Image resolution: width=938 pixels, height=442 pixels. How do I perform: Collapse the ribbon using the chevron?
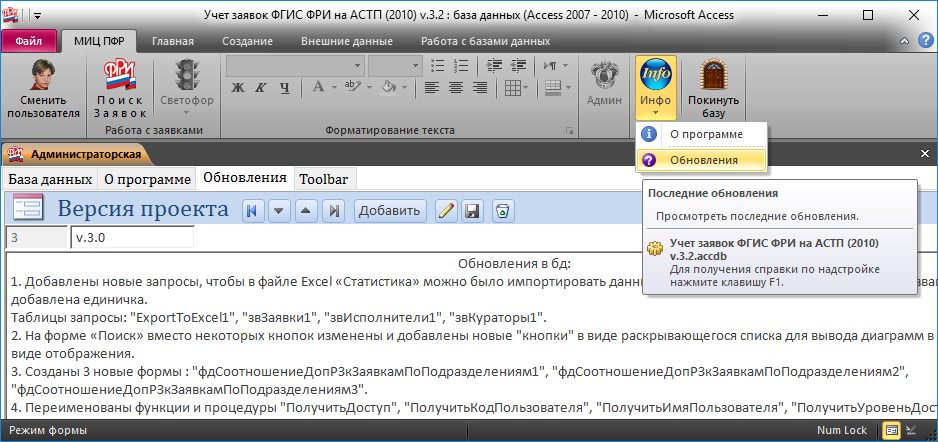pos(906,41)
